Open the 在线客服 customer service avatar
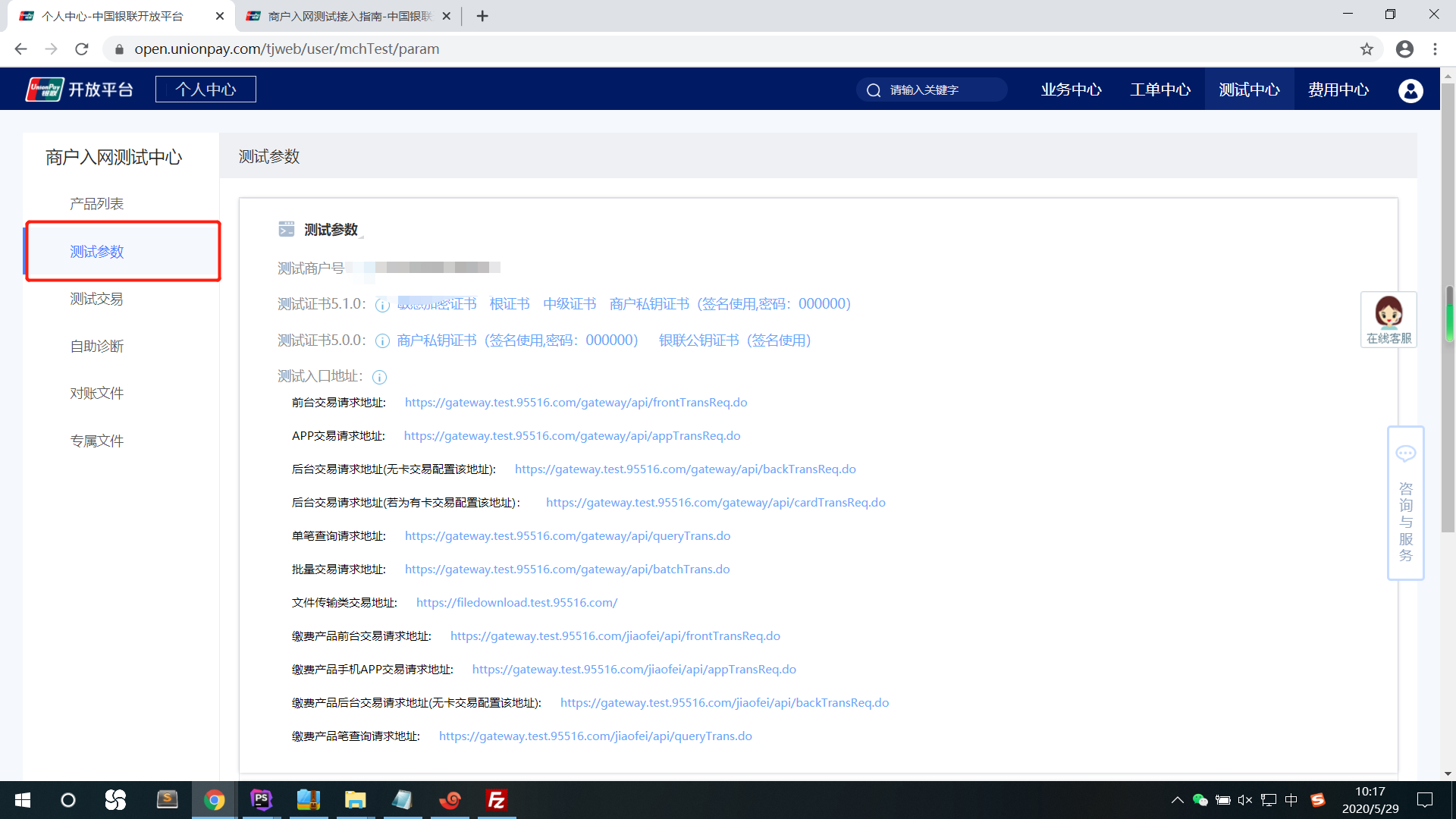The image size is (1456, 819). coord(1389,315)
